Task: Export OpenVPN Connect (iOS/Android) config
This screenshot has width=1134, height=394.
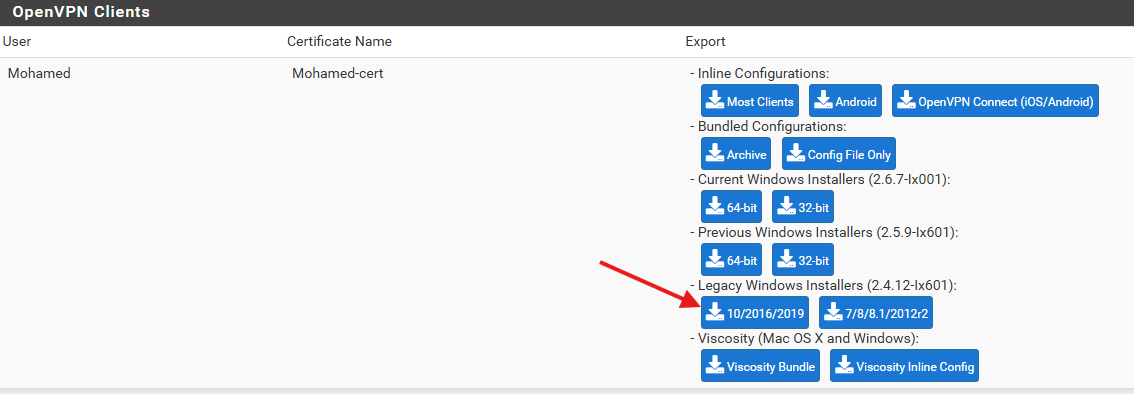Action: pos(996,101)
